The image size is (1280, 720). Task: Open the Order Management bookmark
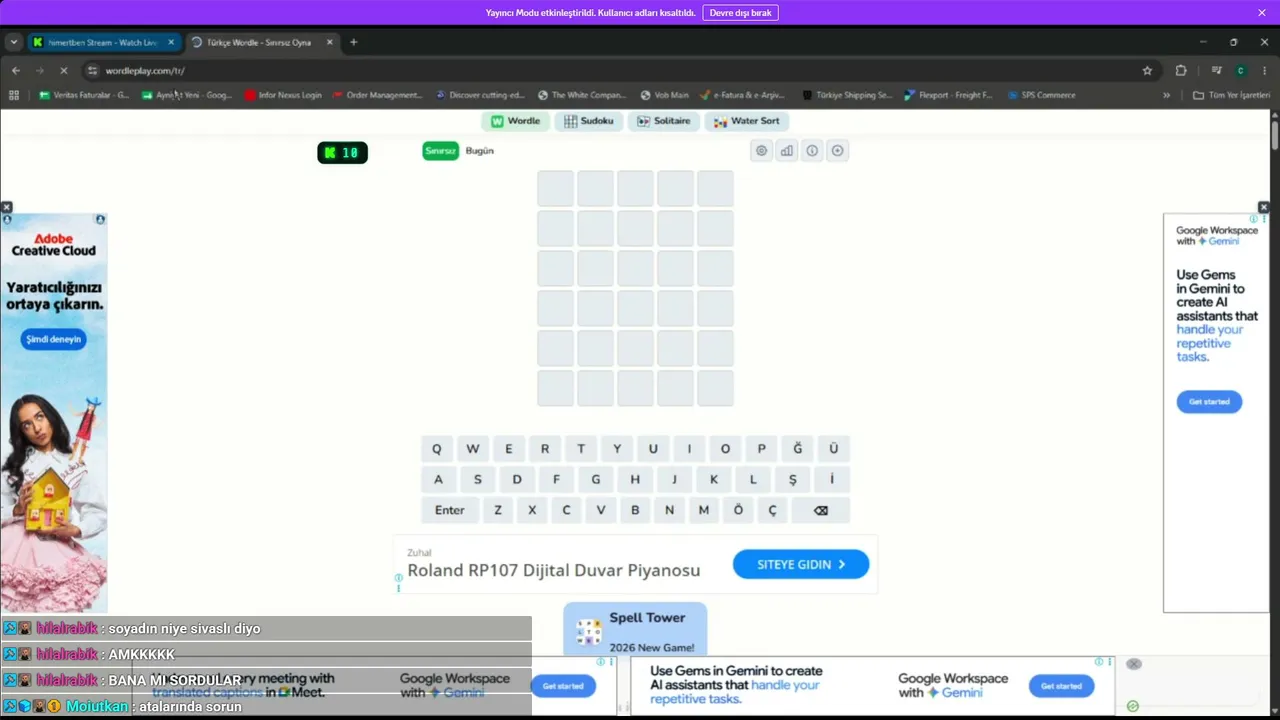(x=376, y=95)
